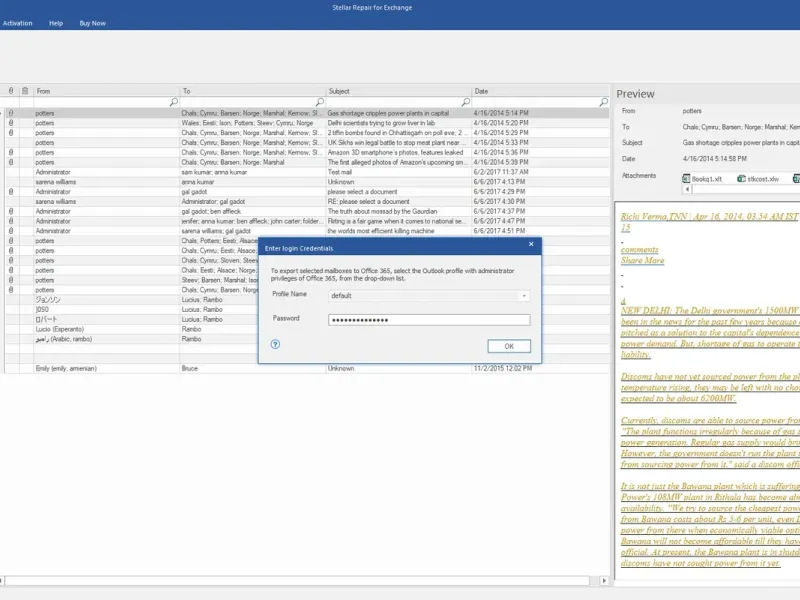Screen dimensions: 800x600
Task: Click into the Password field
Action: [429, 320]
